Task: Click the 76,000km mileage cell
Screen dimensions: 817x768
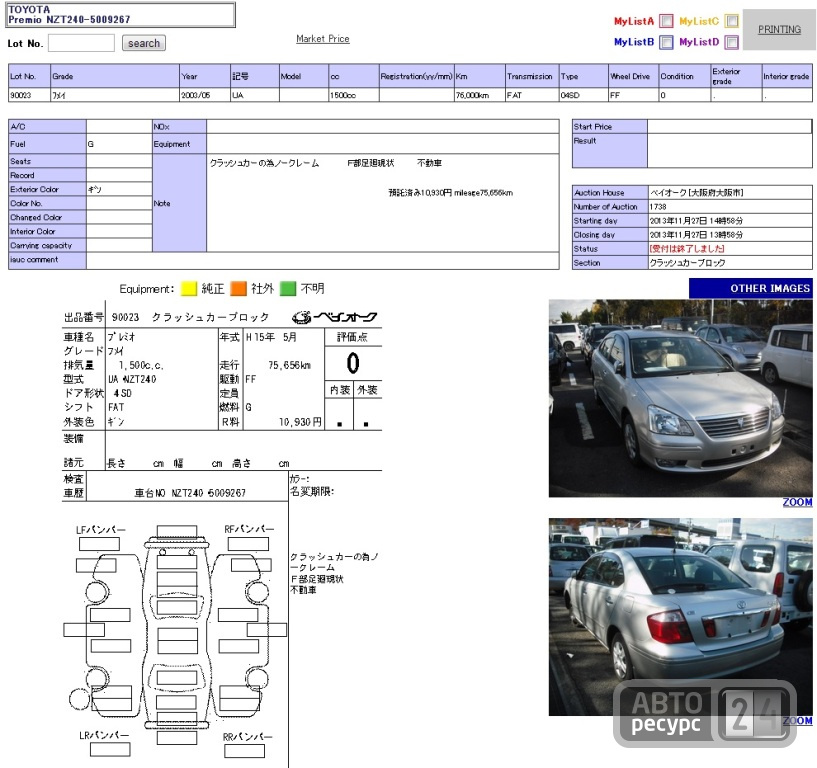Action: 479,95
